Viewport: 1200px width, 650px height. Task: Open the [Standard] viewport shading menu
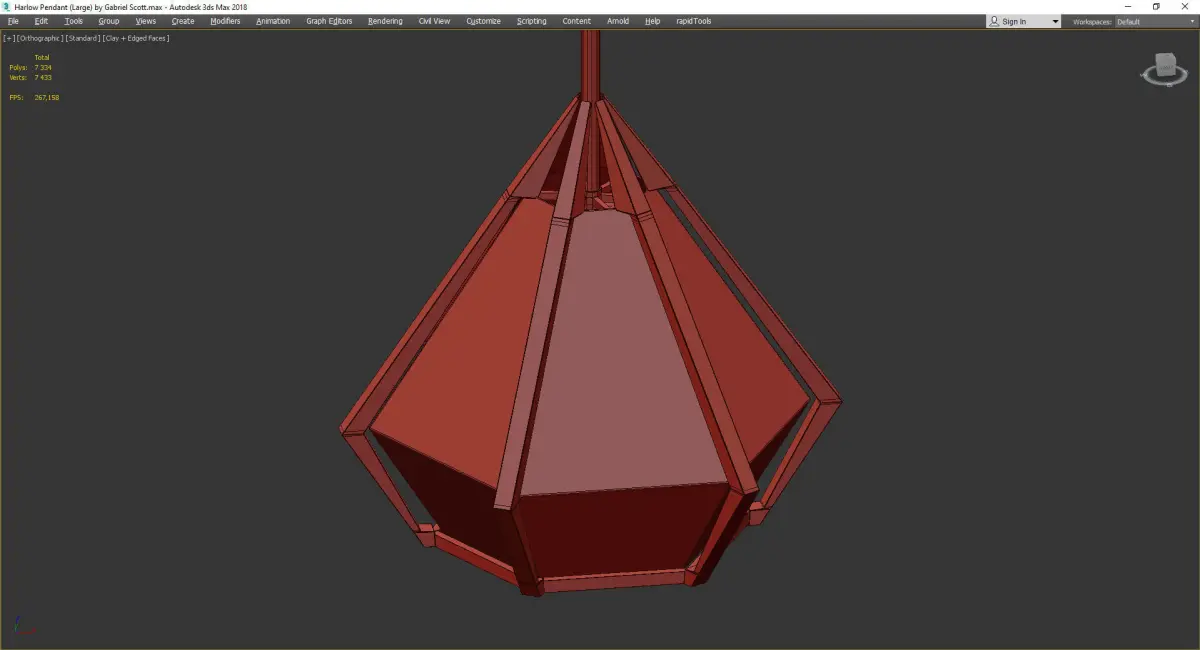coord(82,38)
